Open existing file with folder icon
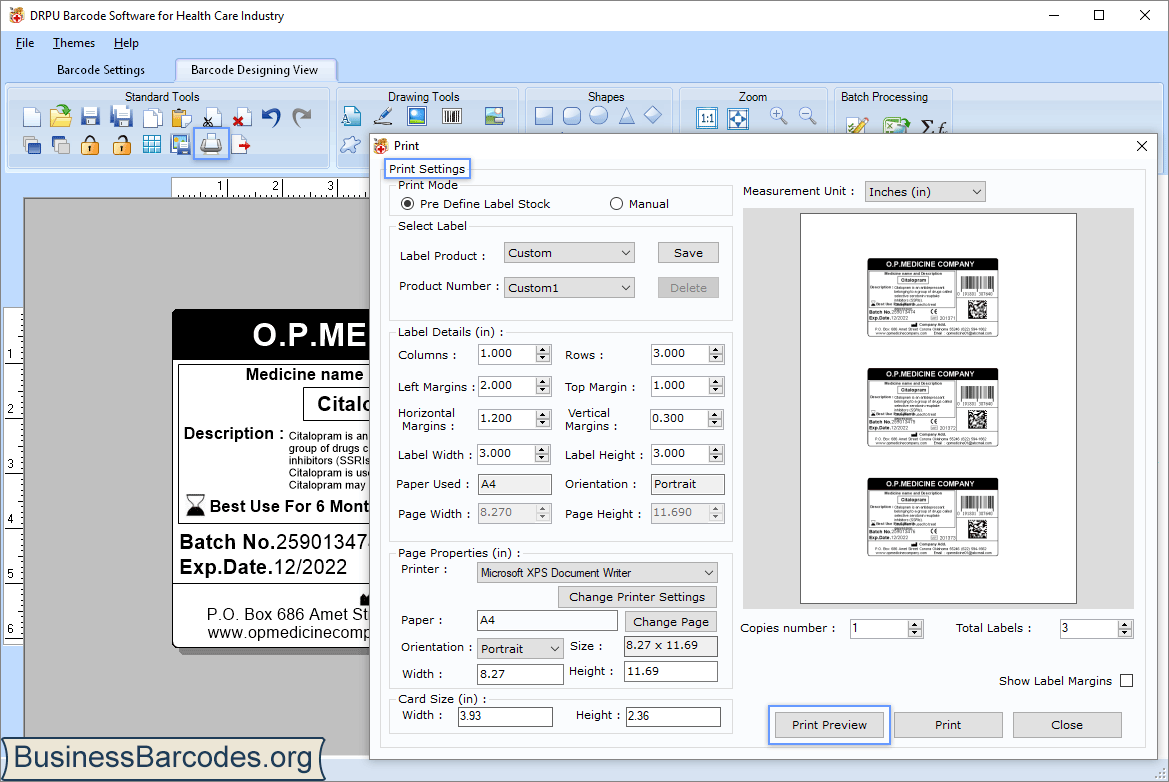This screenshot has width=1169, height=782. pos(61,116)
